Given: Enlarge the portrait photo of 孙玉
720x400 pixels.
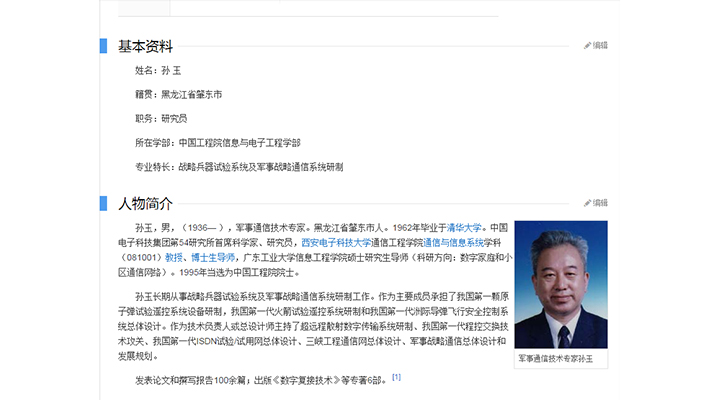Looking at the screenshot, I should pos(559,290).
